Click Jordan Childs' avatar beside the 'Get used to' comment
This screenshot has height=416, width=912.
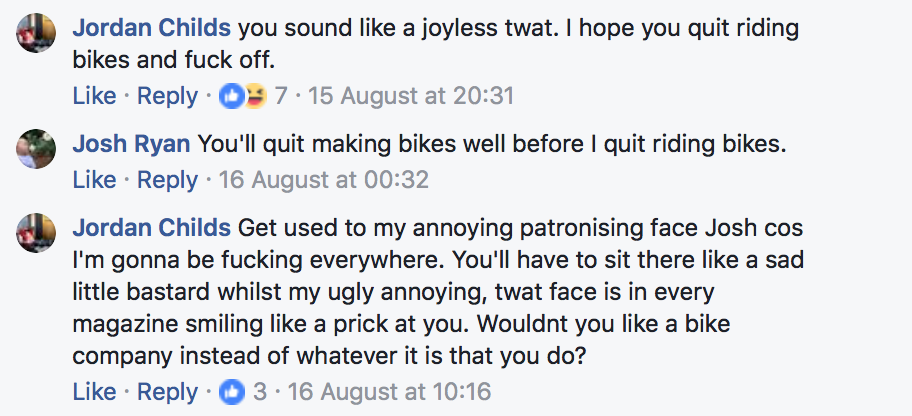point(35,232)
